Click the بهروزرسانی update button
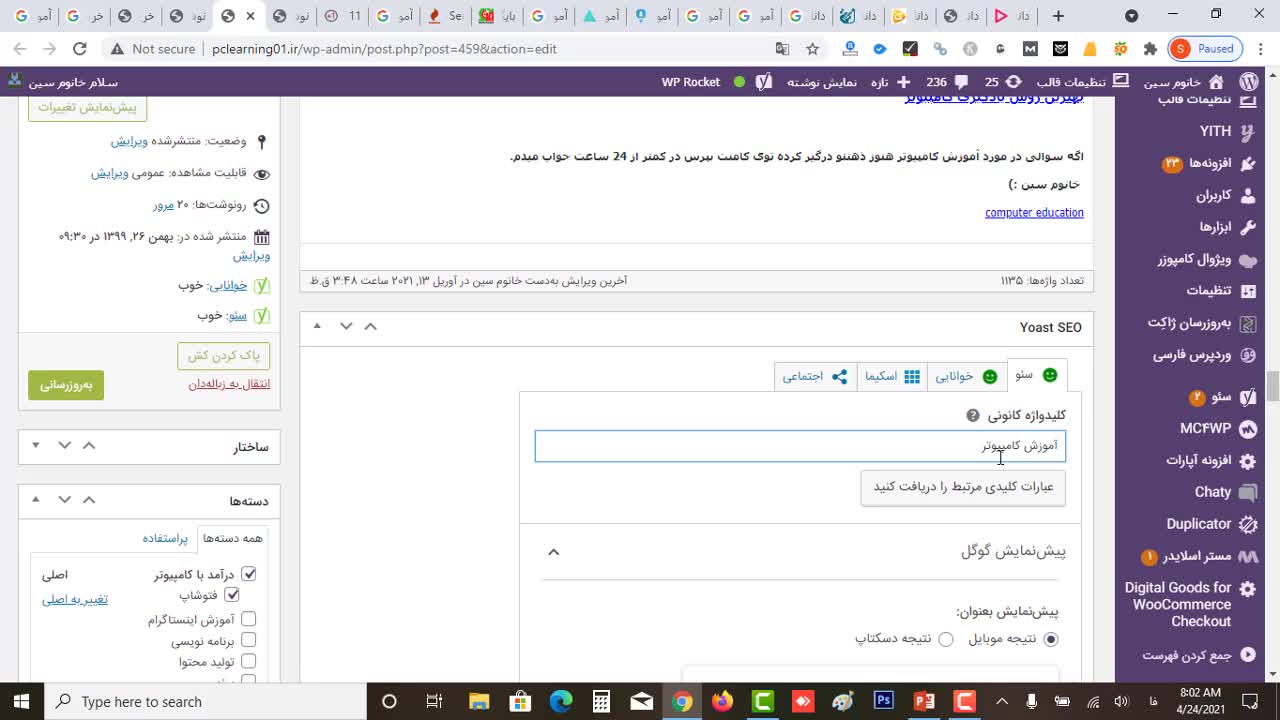 [65, 384]
